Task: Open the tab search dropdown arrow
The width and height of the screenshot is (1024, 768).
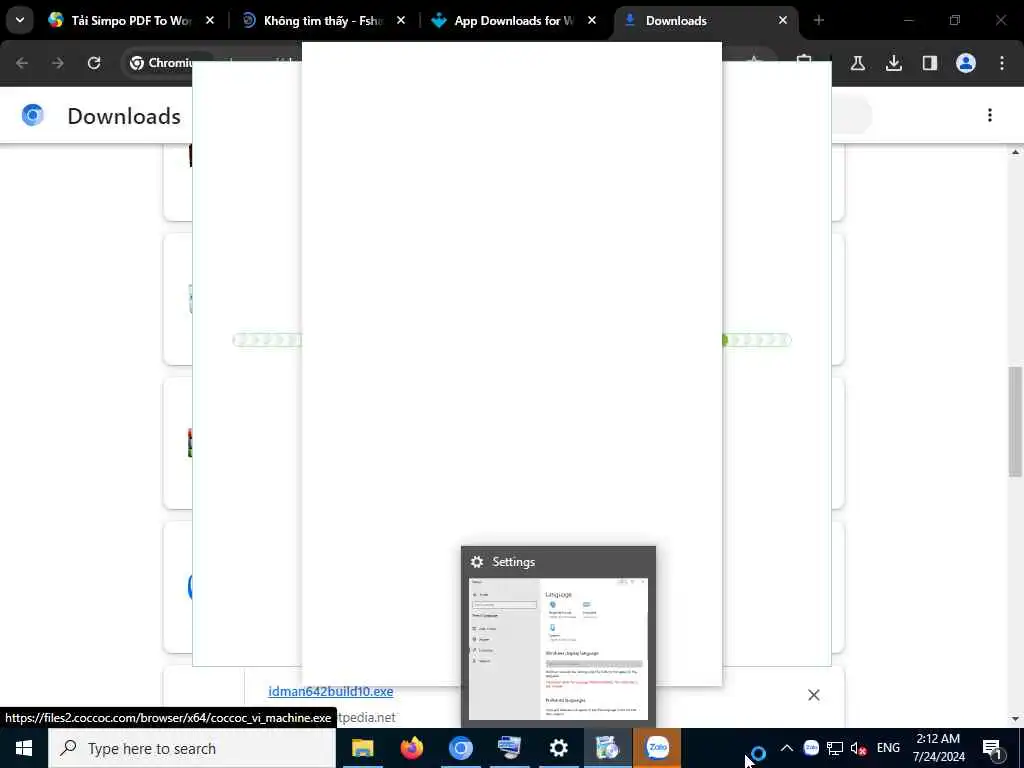Action: coord(20,20)
